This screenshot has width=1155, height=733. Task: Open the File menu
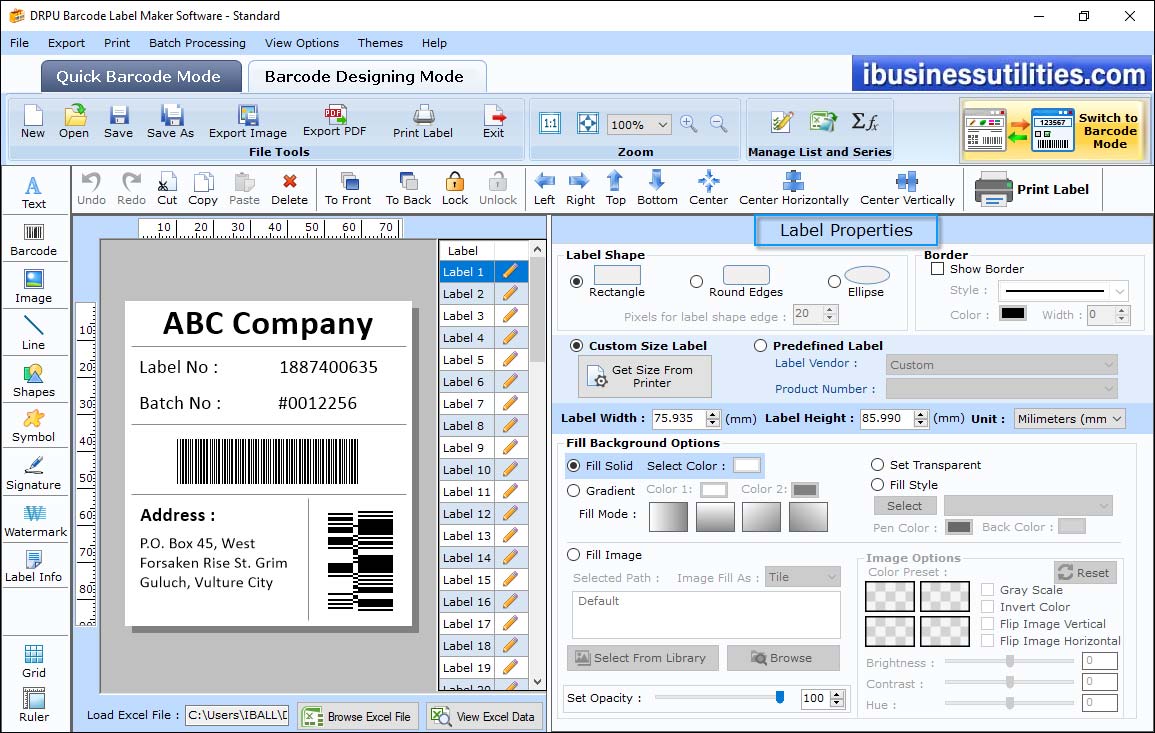[20, 43]
